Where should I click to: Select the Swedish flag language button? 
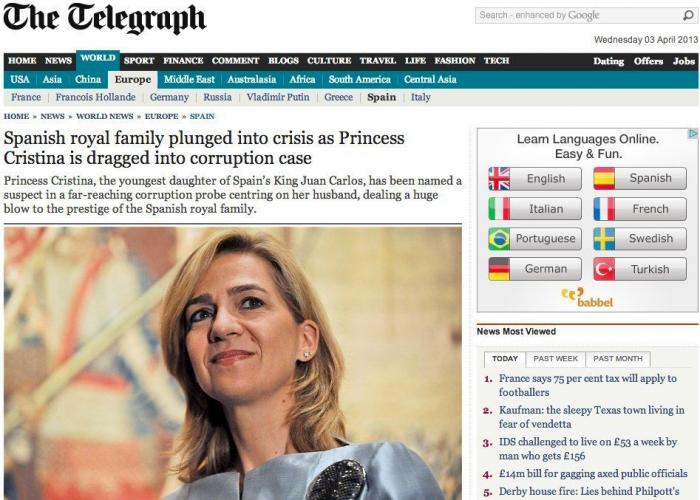(640, 239)
